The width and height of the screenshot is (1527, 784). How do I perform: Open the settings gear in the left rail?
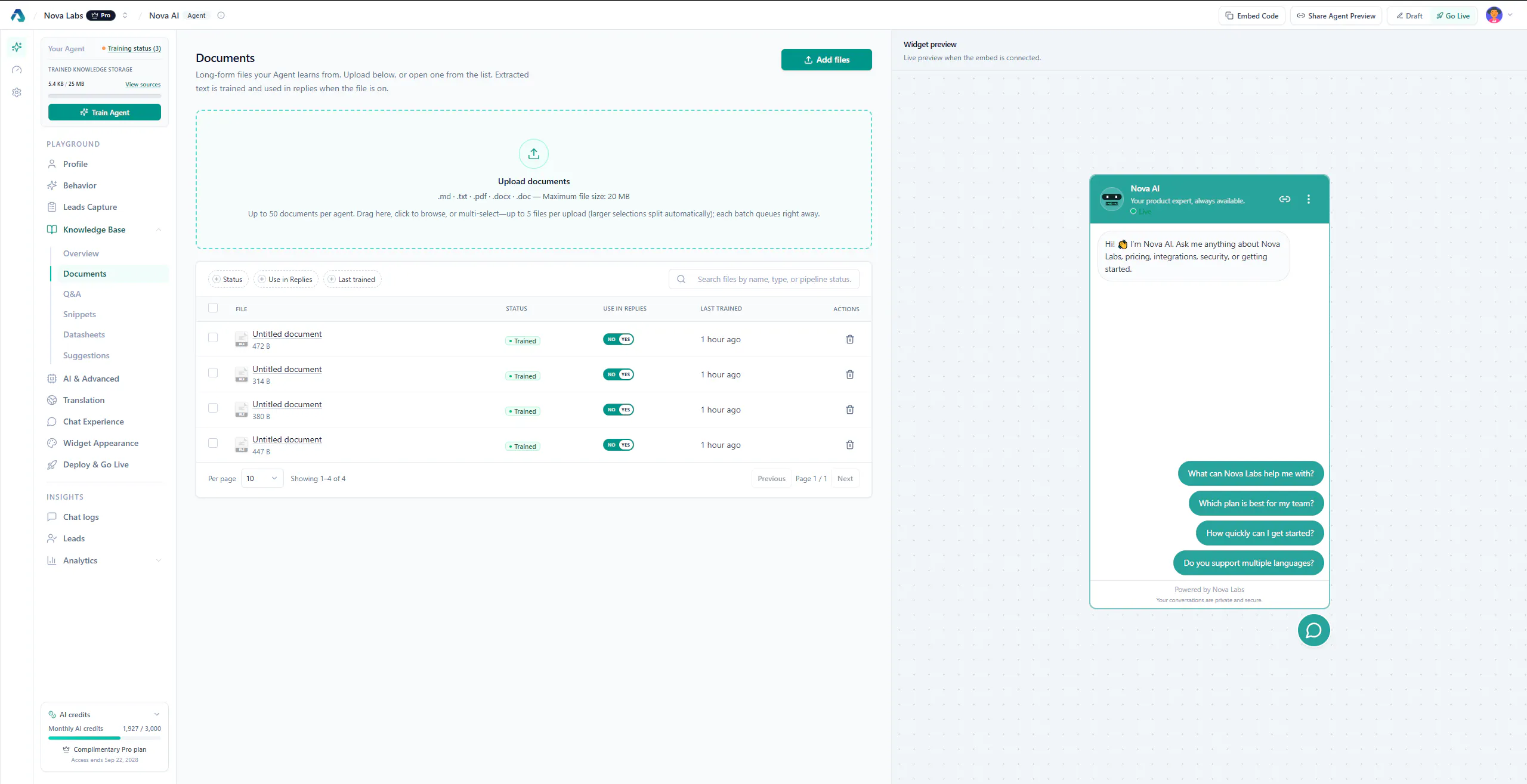pyautogui.click(x=17, y=92)
